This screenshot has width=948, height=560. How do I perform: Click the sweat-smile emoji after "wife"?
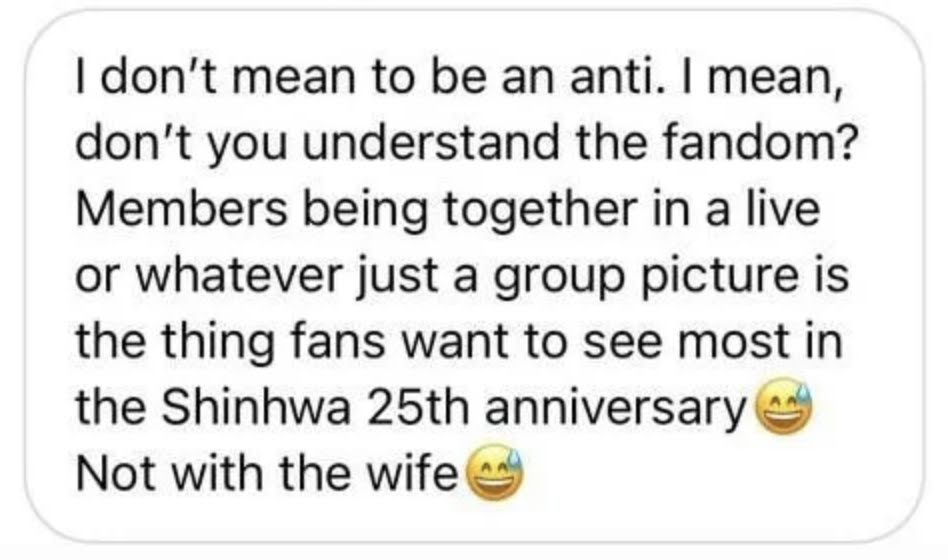tap(496, 473)
